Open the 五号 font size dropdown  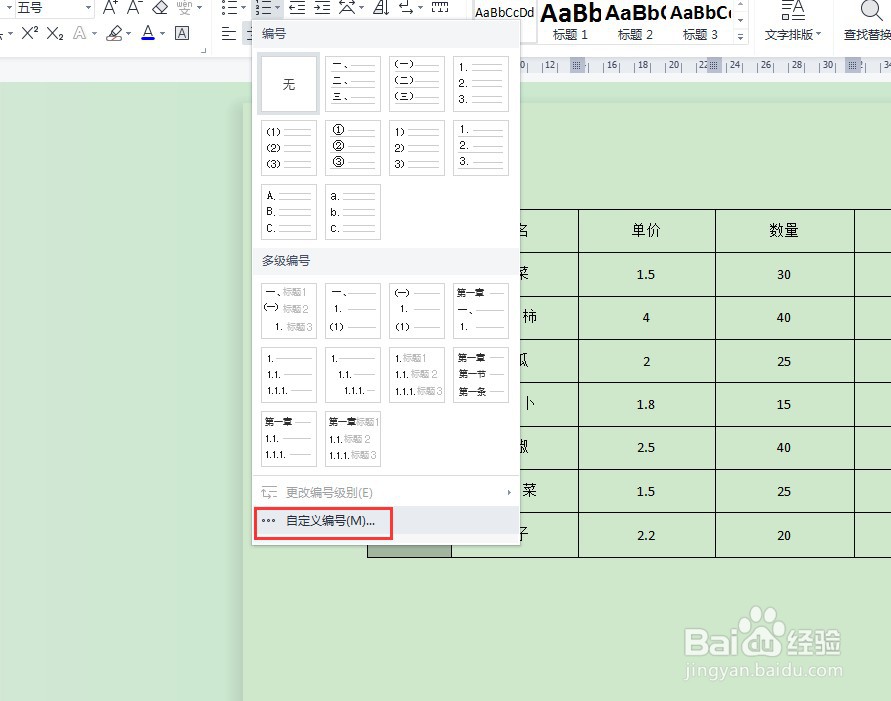tap(88, 7)
